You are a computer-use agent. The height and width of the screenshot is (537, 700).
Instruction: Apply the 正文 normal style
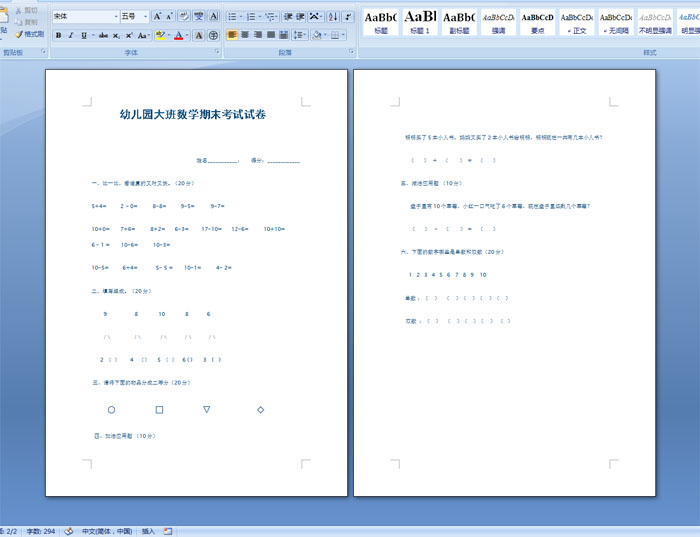577,22
